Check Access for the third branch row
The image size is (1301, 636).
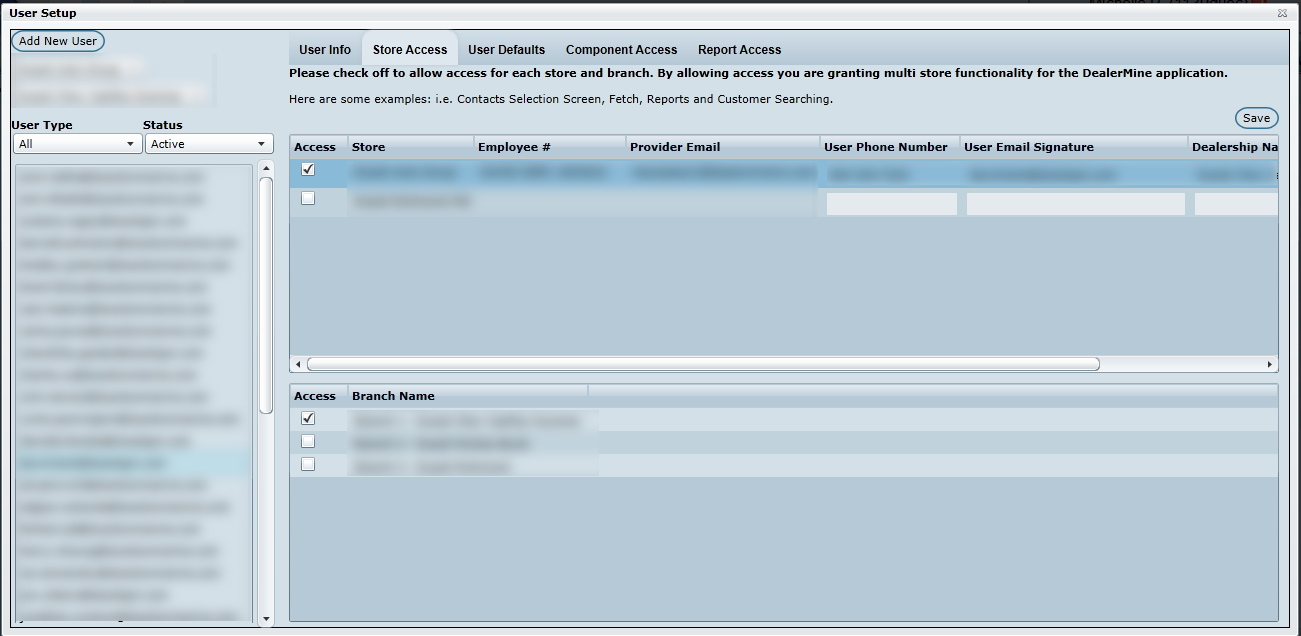[x=308, y=464]
